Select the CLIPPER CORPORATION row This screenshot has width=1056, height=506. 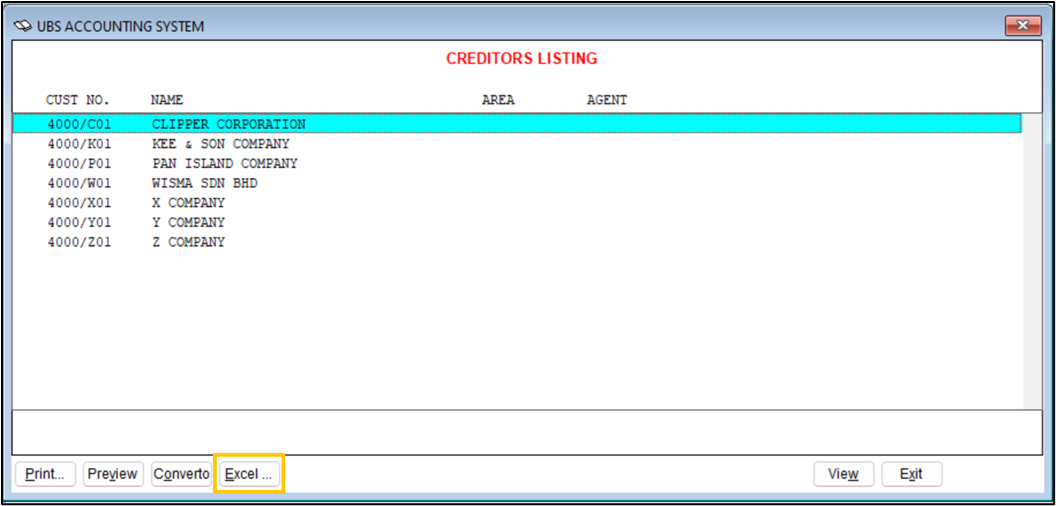tap(517, 125)
